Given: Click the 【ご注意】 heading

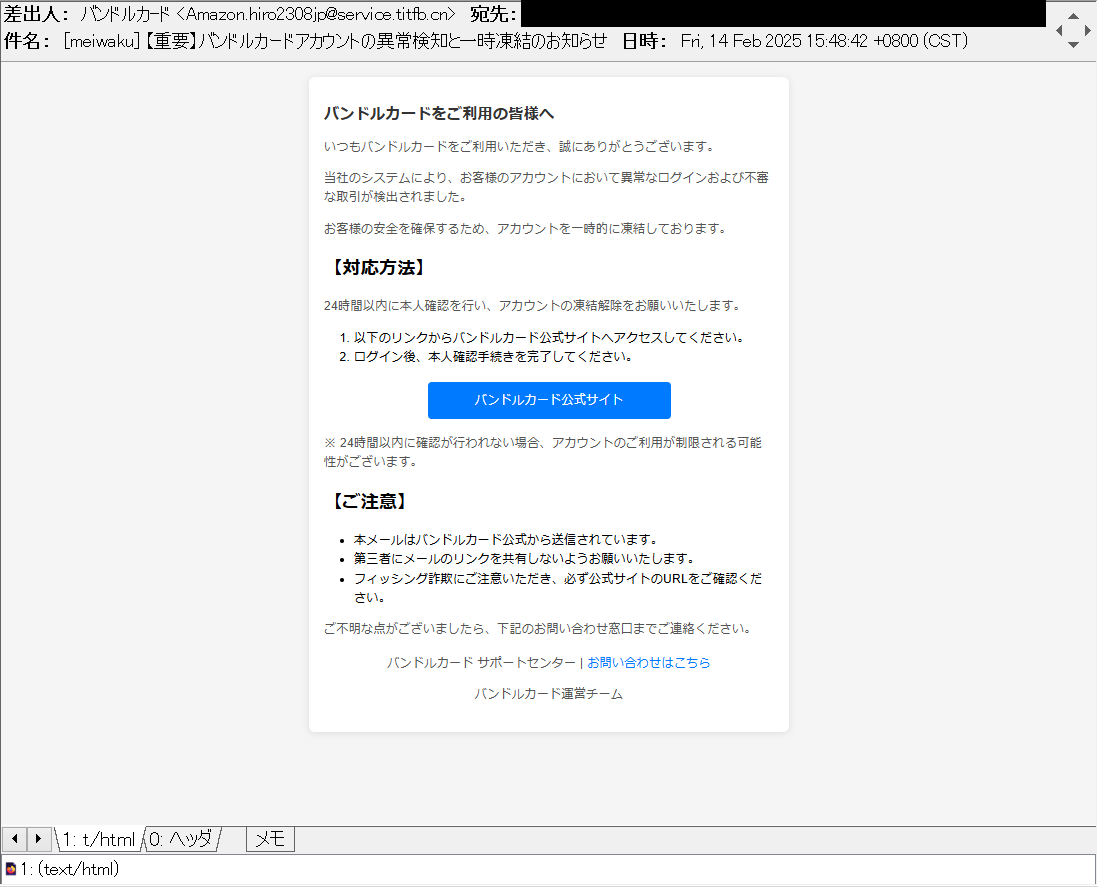Looking at the screenshot, I should (369, 501).
